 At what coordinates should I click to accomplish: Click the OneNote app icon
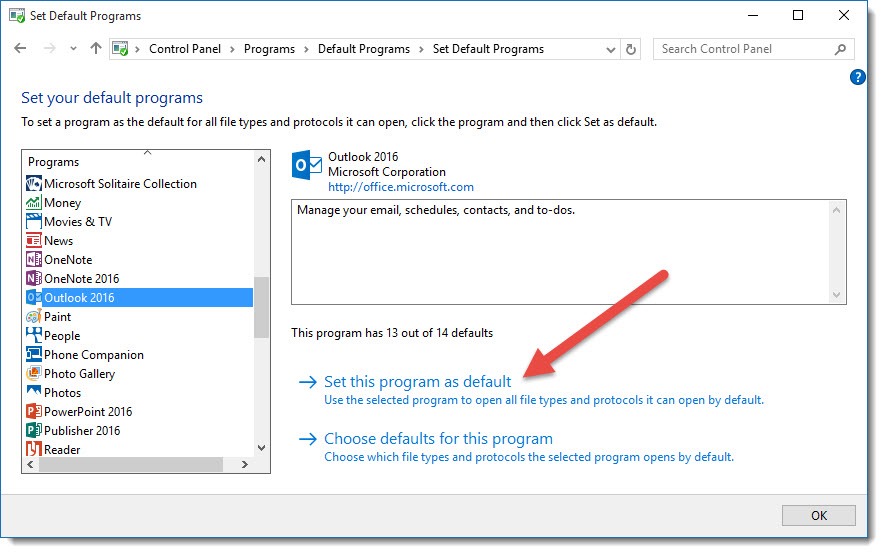coord(34,260)
